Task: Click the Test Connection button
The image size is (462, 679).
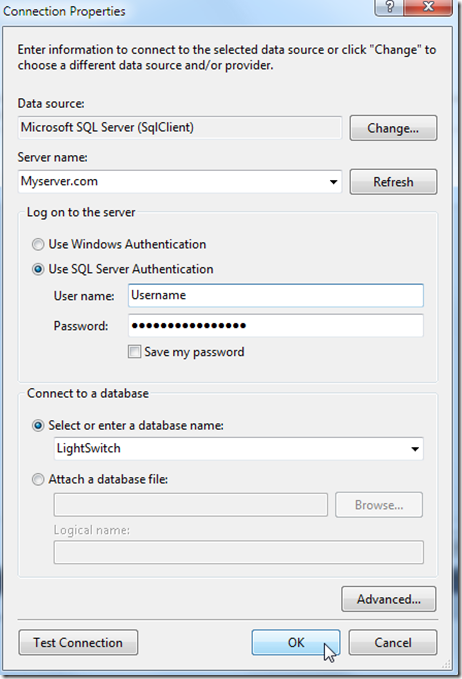Action: click(x=78, y=642)
